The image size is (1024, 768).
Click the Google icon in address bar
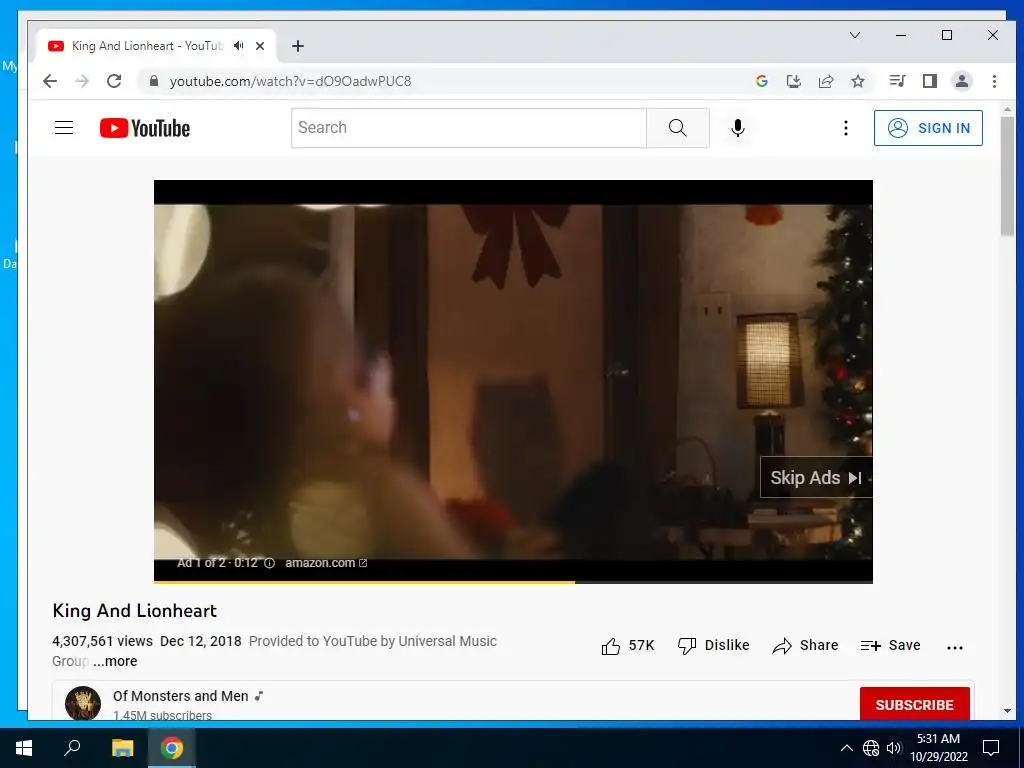[761, 81]
